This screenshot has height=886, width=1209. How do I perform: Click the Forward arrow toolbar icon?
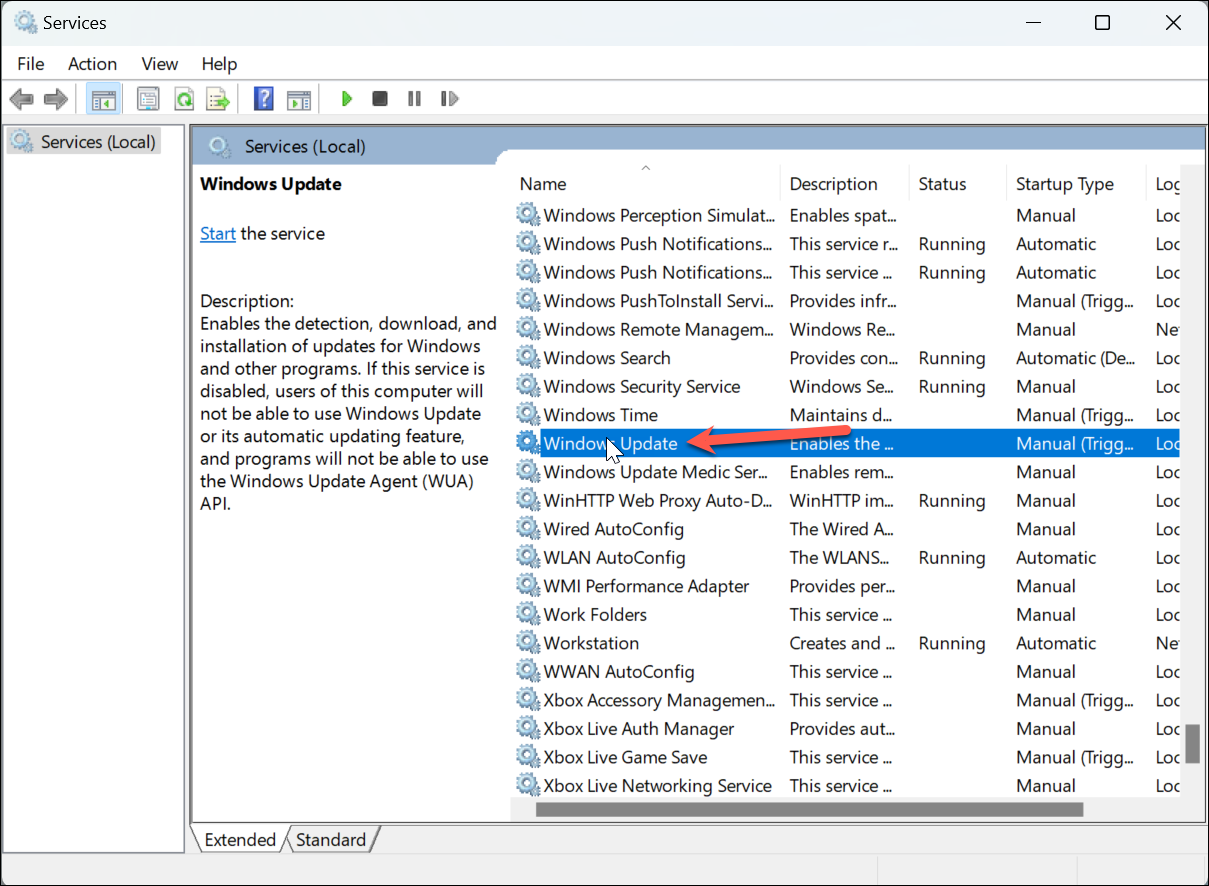point(56,99)
